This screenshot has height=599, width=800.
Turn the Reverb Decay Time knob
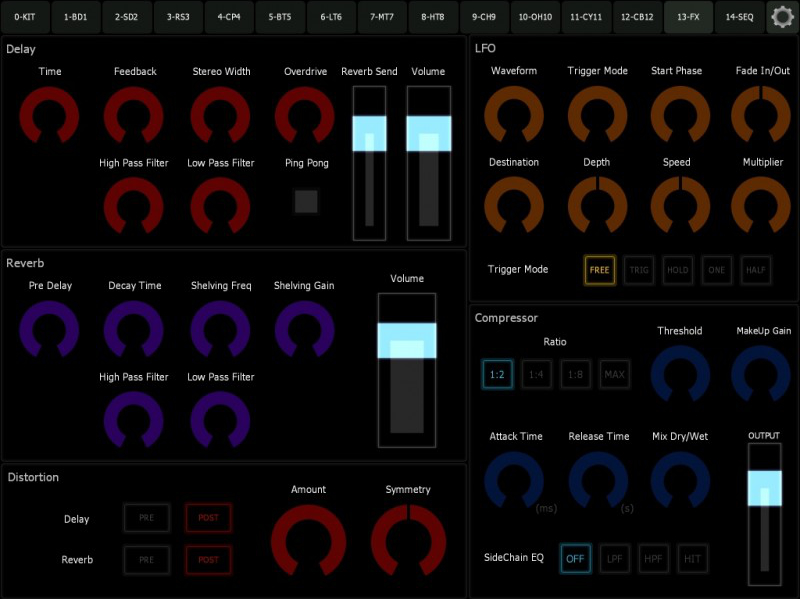pyautogui.click(x=134, y=329)
